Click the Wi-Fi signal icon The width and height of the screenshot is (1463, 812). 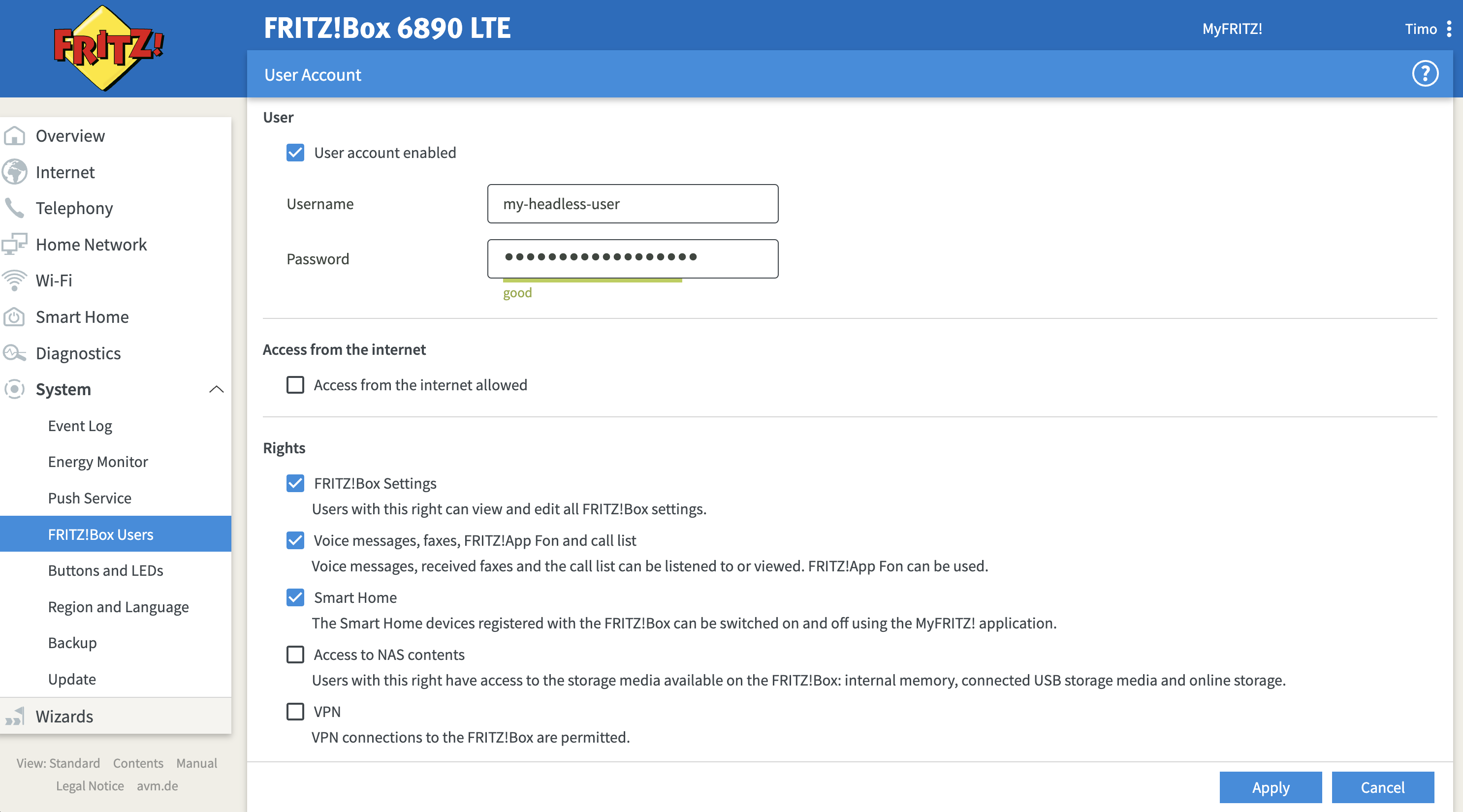click(15, 281)
